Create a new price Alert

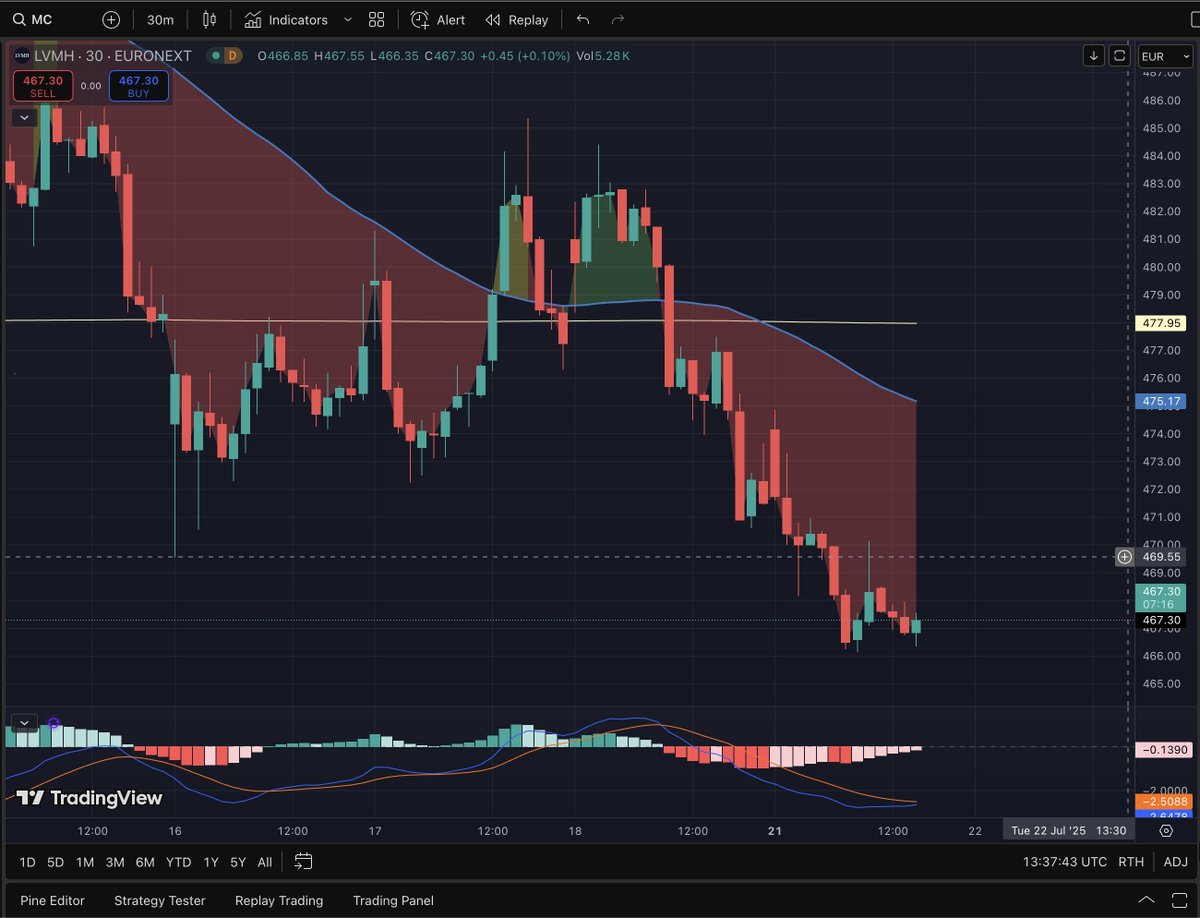(438, 20)
